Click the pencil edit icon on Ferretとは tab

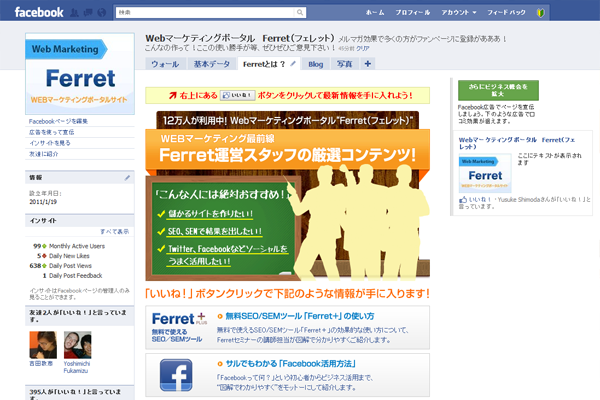[291, 63]
